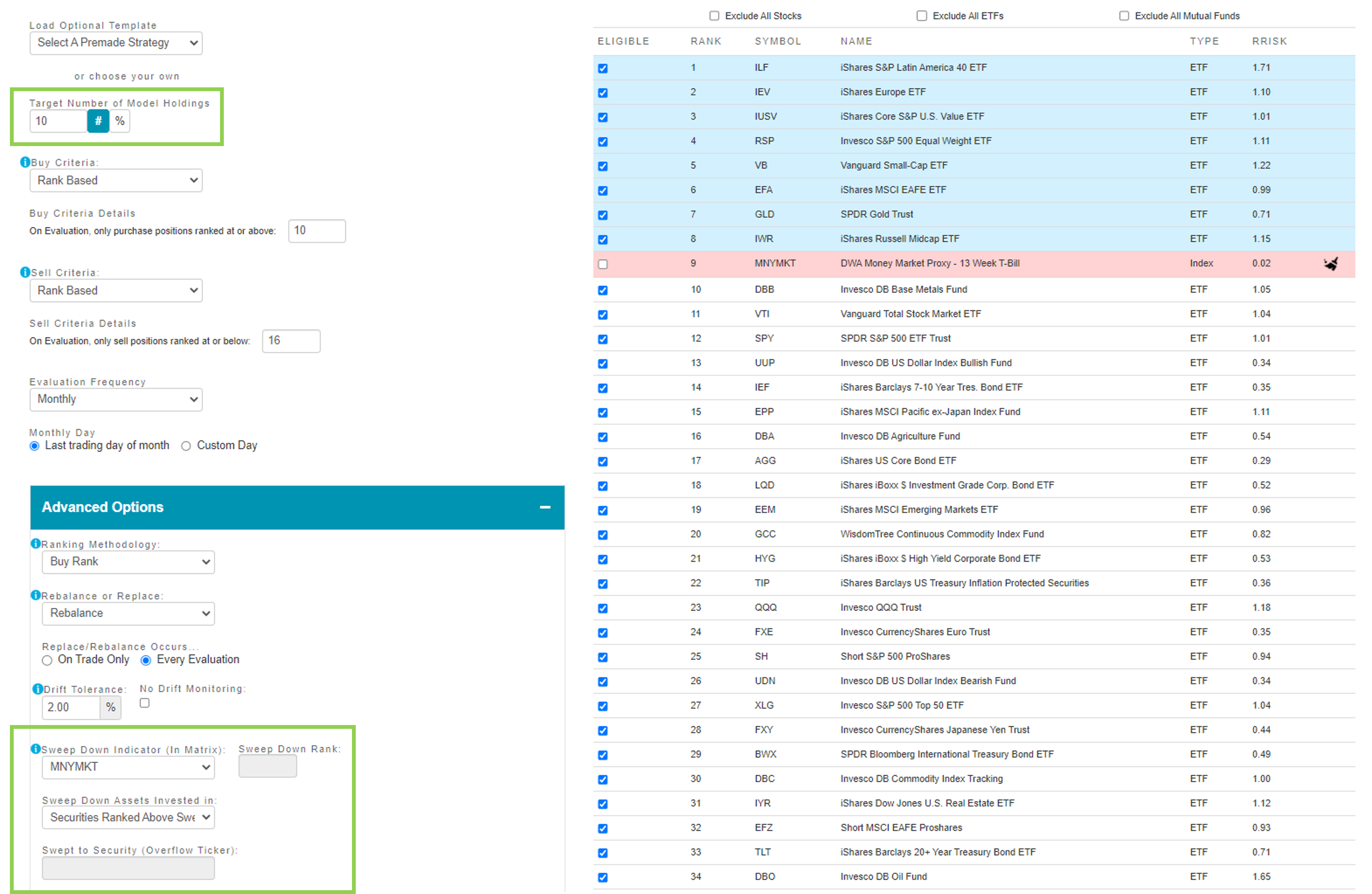The height and width of the screenshot is (894, 1372).
Task: Uncheck eligibility for AGG
Action: point(603,461)
